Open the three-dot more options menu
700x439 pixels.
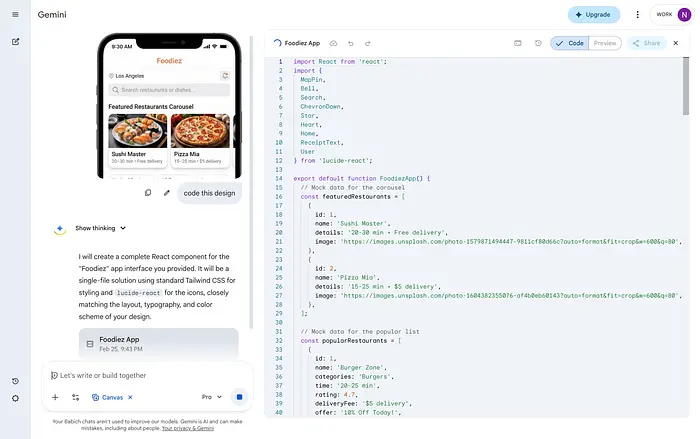tap(637, 15)
